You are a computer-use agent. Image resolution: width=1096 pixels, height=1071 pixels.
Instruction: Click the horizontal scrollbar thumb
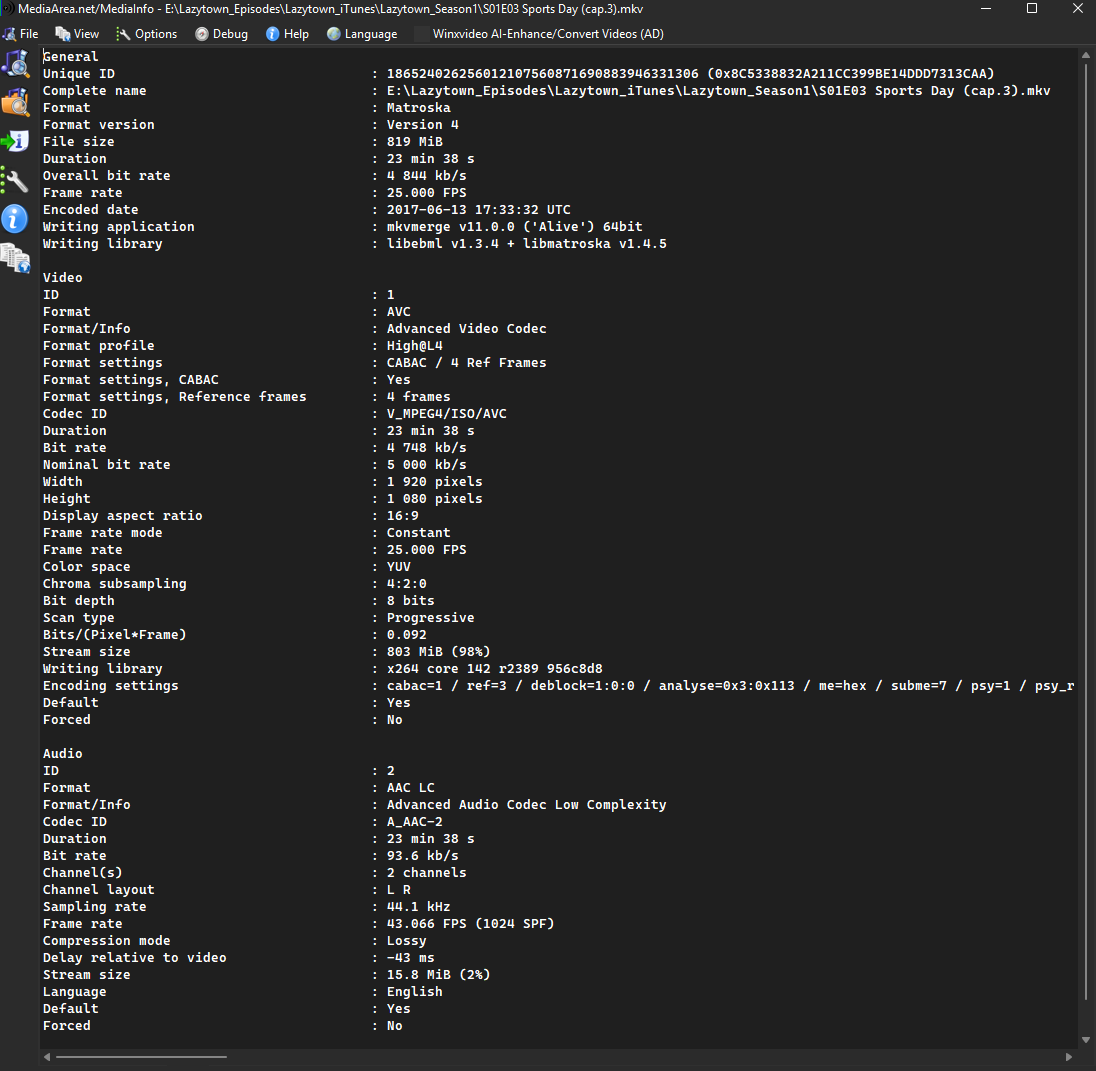click(x=141, y=1057)
